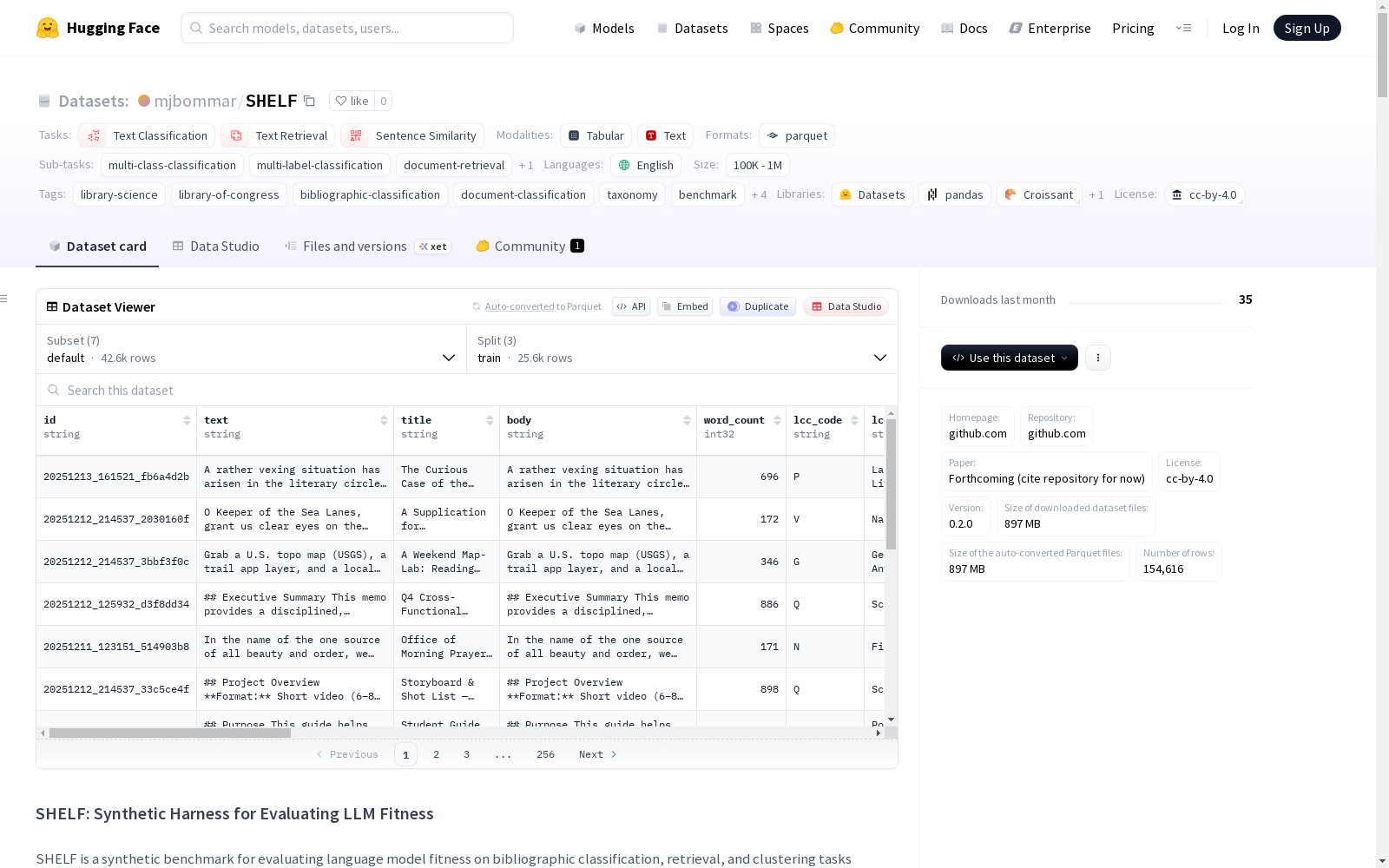Viewport: 1389px width, 868px height.
Task: Go to Spaces in top navigation
Action: (x=780, y=28)
